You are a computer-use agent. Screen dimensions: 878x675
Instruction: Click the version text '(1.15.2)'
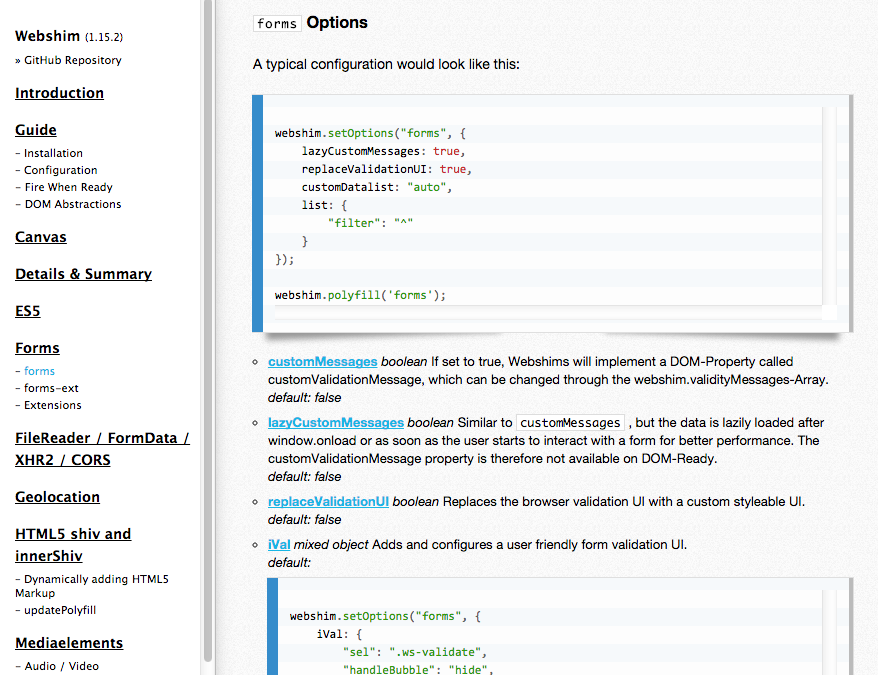[x=104, y=37]
